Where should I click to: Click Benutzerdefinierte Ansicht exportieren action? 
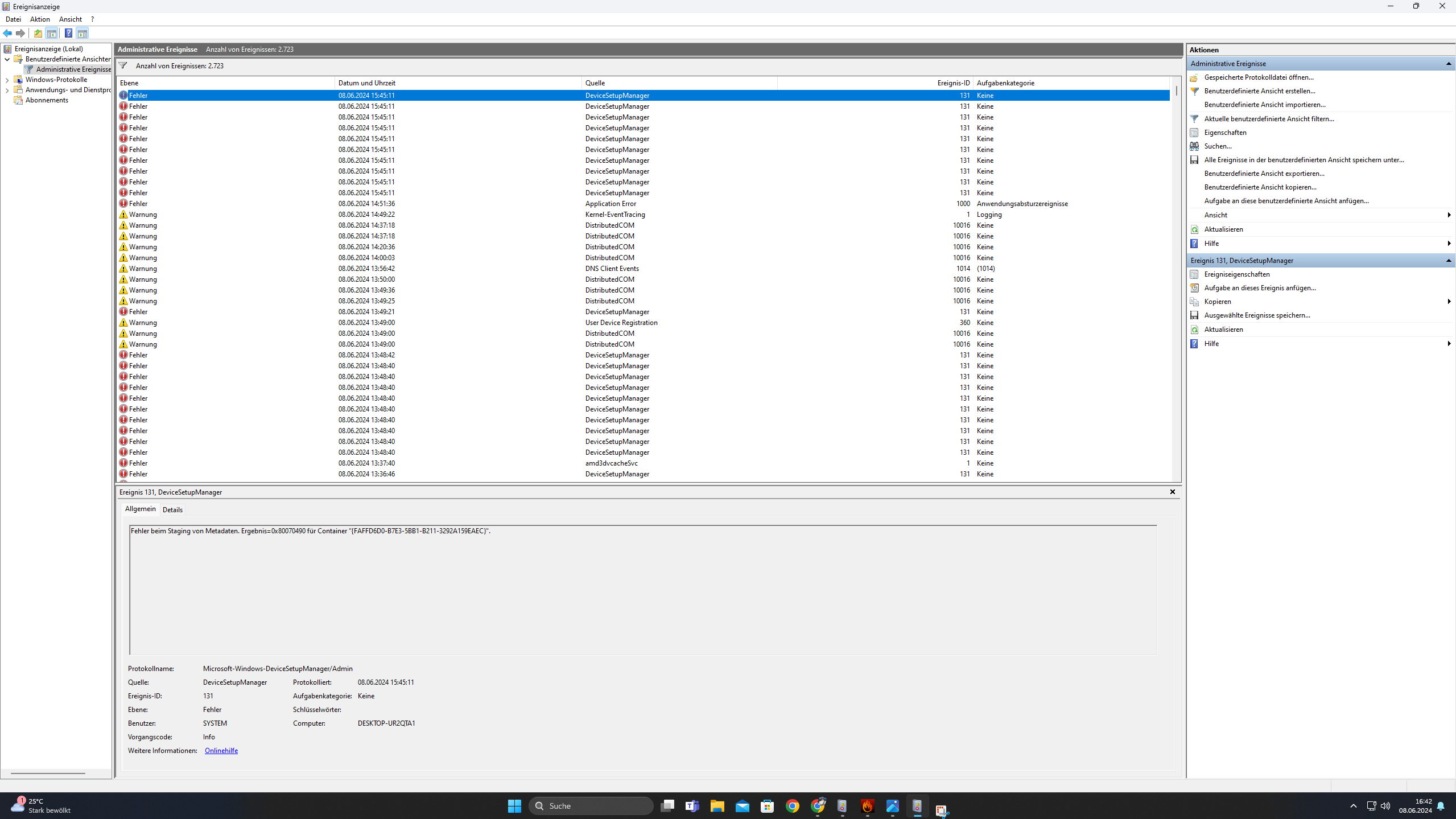pos(1264,174)
